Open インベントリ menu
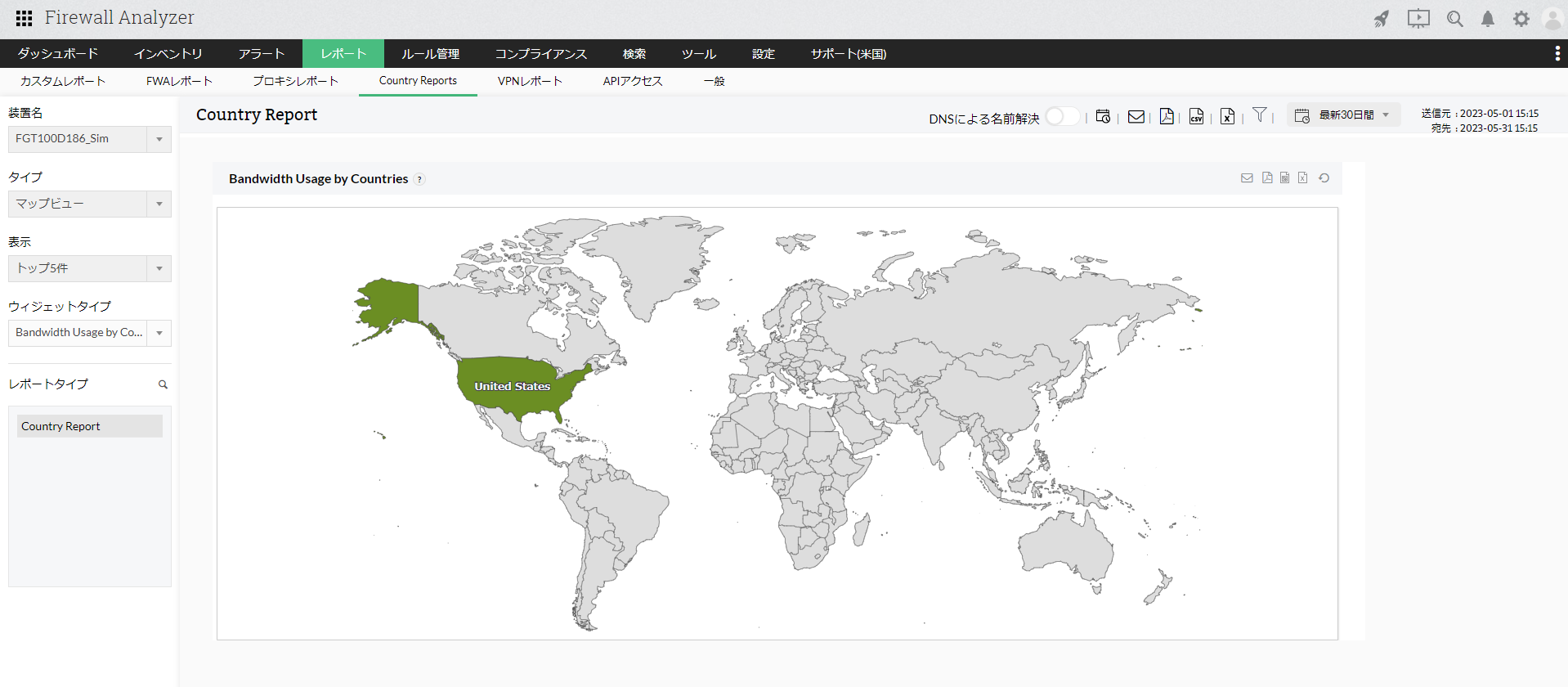This screenshot has height=687, width=1568. click(x=168, y=53)
